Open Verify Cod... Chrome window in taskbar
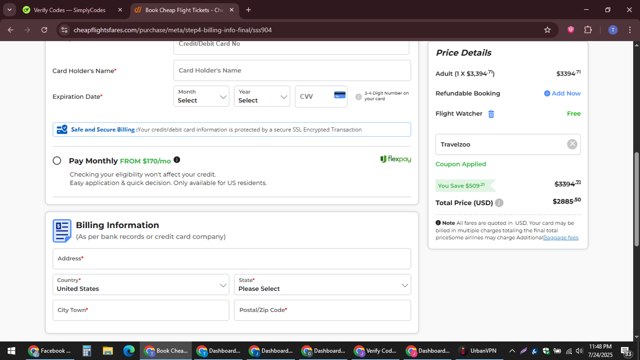 (x=375, y=351)
